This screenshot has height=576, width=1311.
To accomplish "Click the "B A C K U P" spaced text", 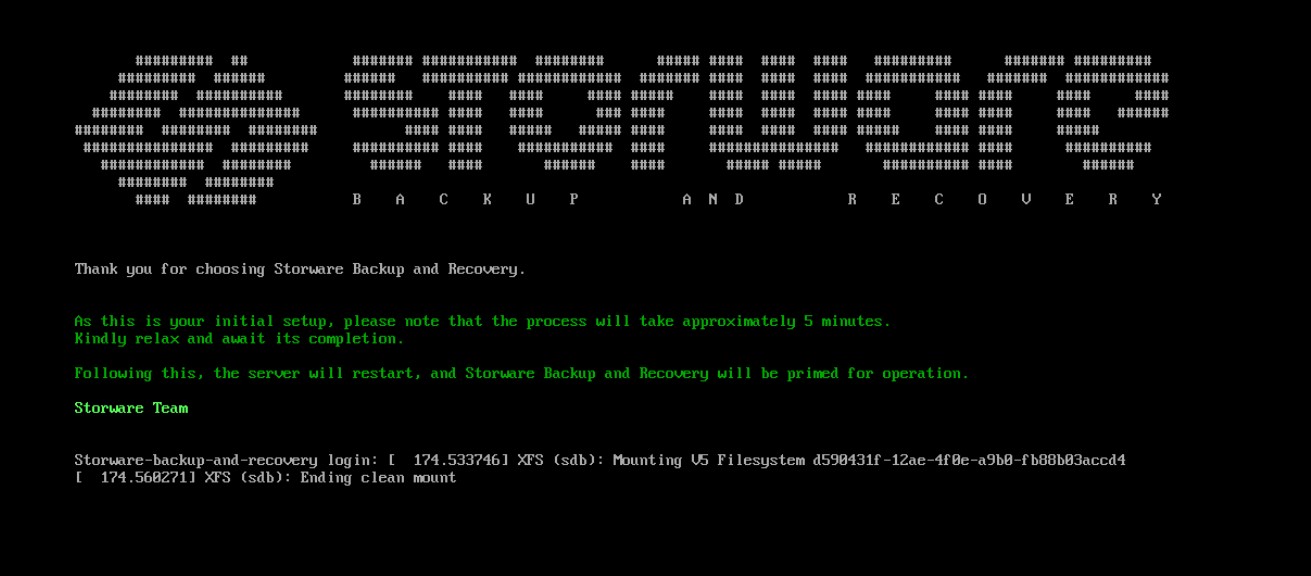I will point(465,199).
